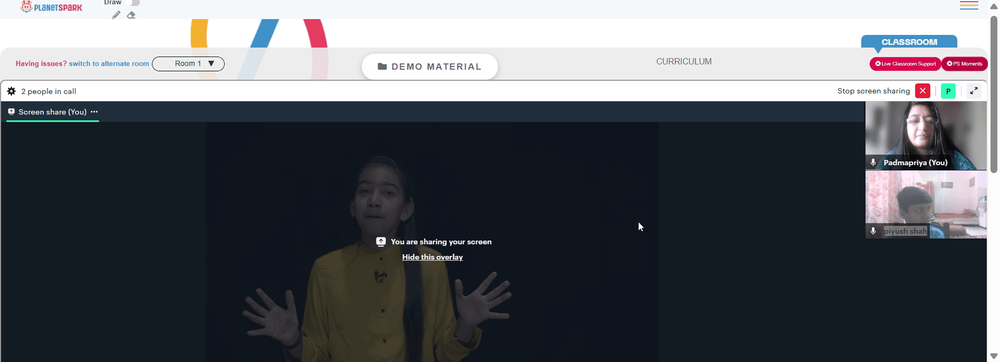This screenshot has height=362, width=1000.
Task: Select the Screen share (You) tab
Action: coord(52,112)
